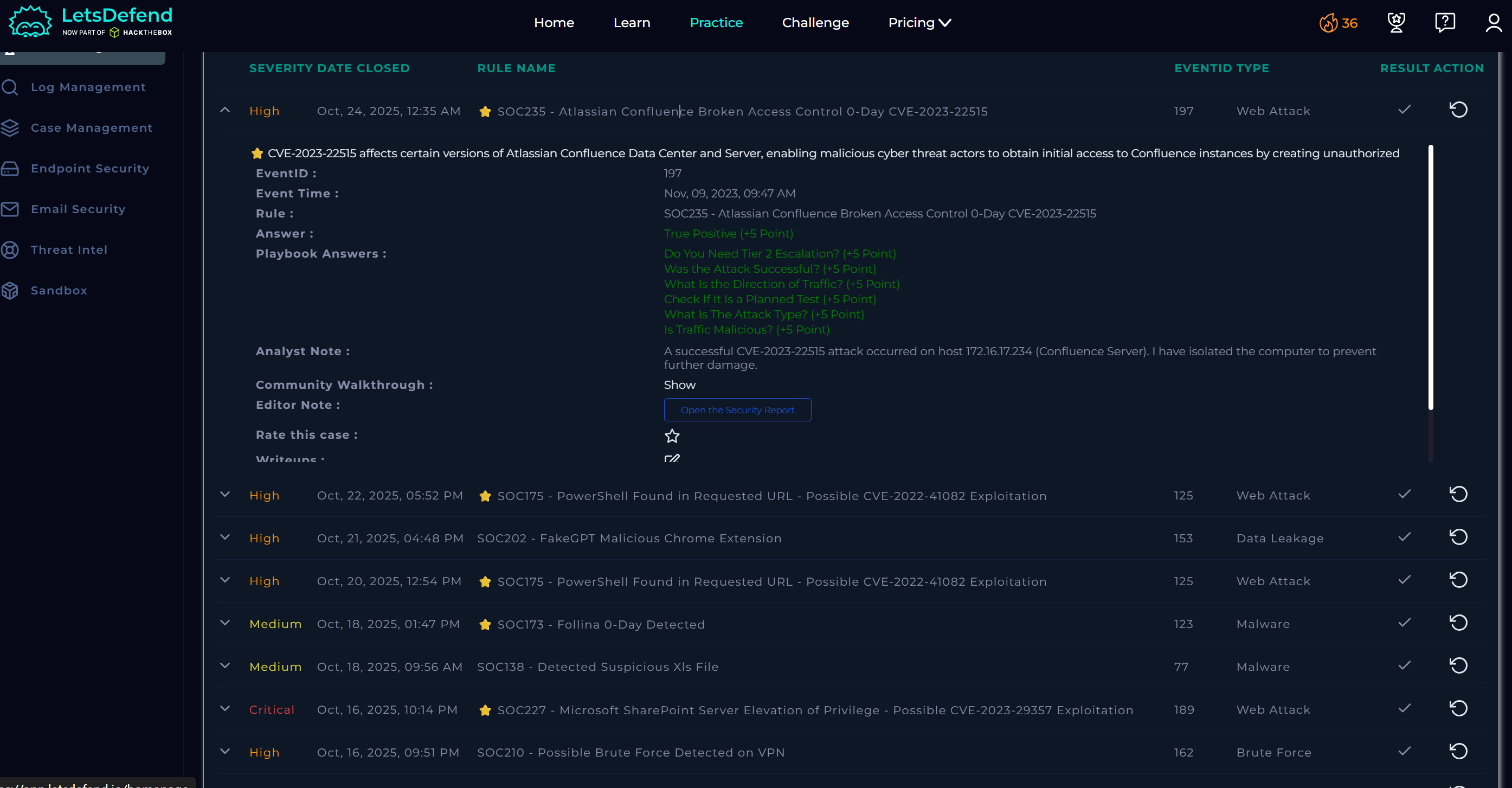
Task: Collapse the SOC235 Atlassian Confluence row
Action: [x=225, y=110]
